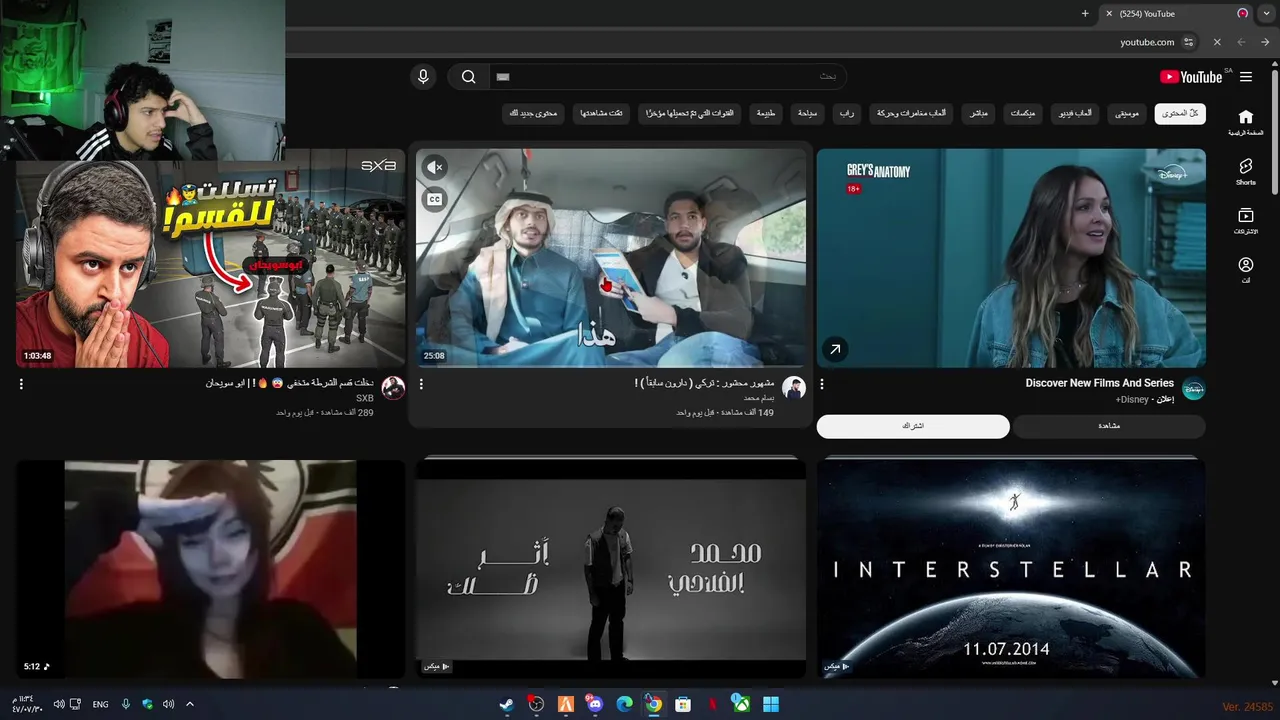This screenshot has height=720, width=1280.
Task: Select the 'القنوات التي تم تحميلها مؤخرًا' chip
Action: click(x=689, y=113)
